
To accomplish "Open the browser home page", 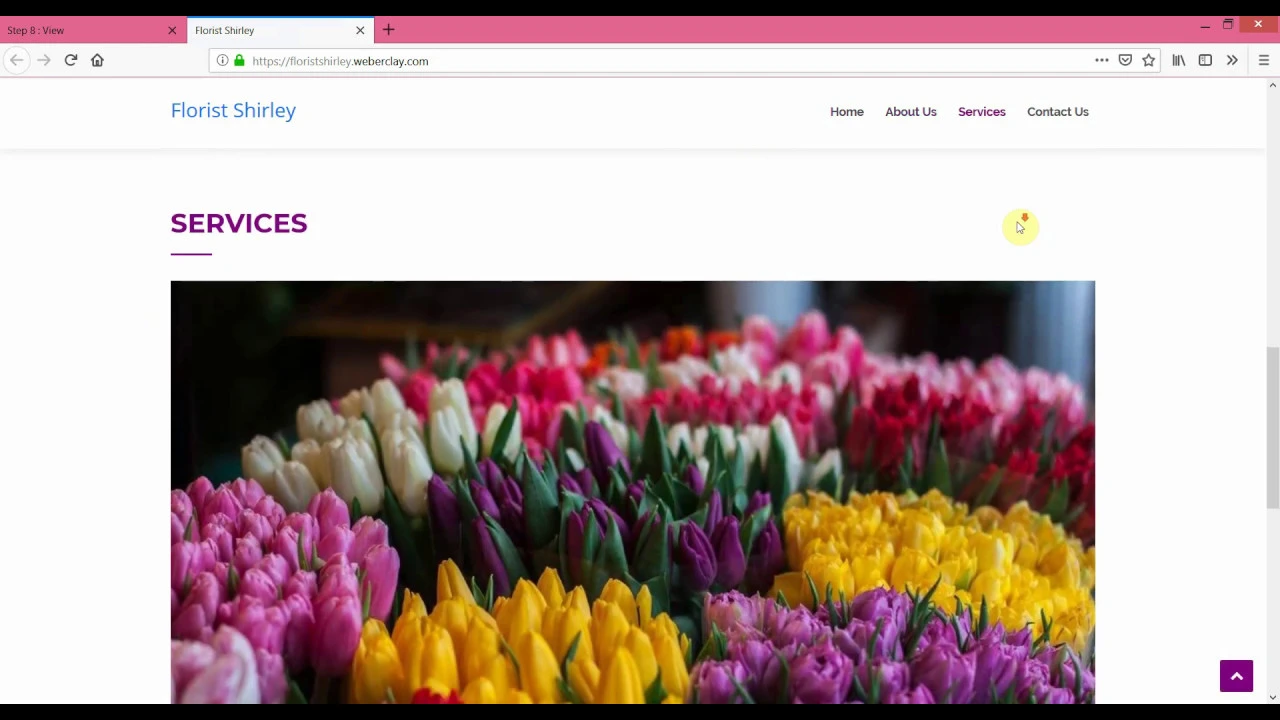I will 97,60.
